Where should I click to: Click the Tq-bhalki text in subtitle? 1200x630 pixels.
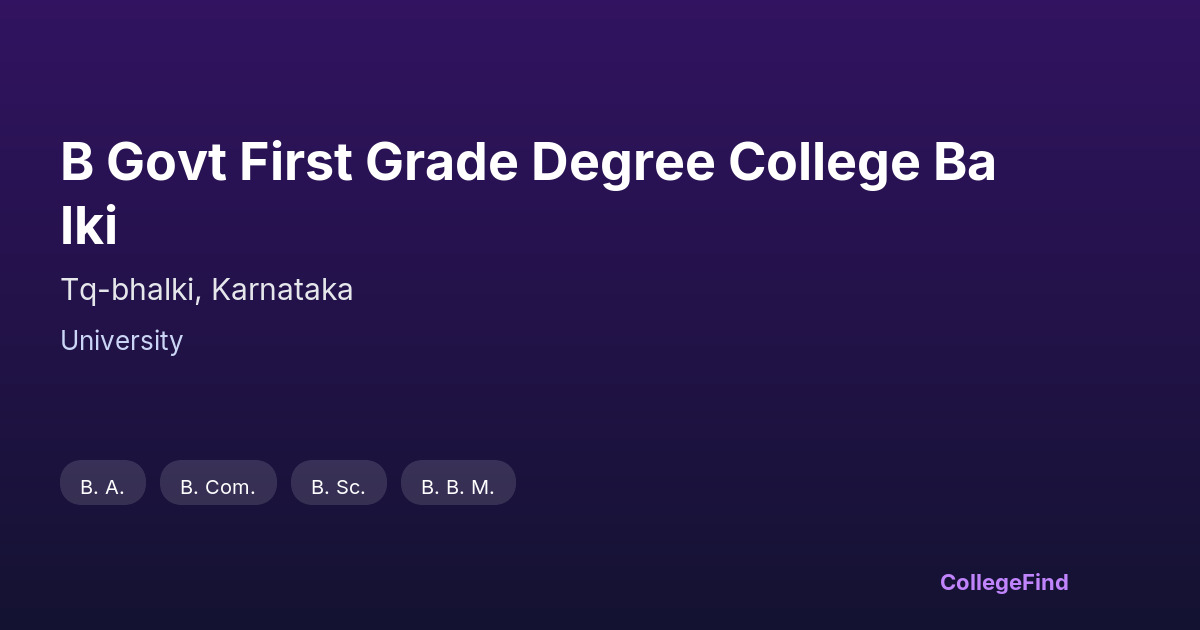130,290
